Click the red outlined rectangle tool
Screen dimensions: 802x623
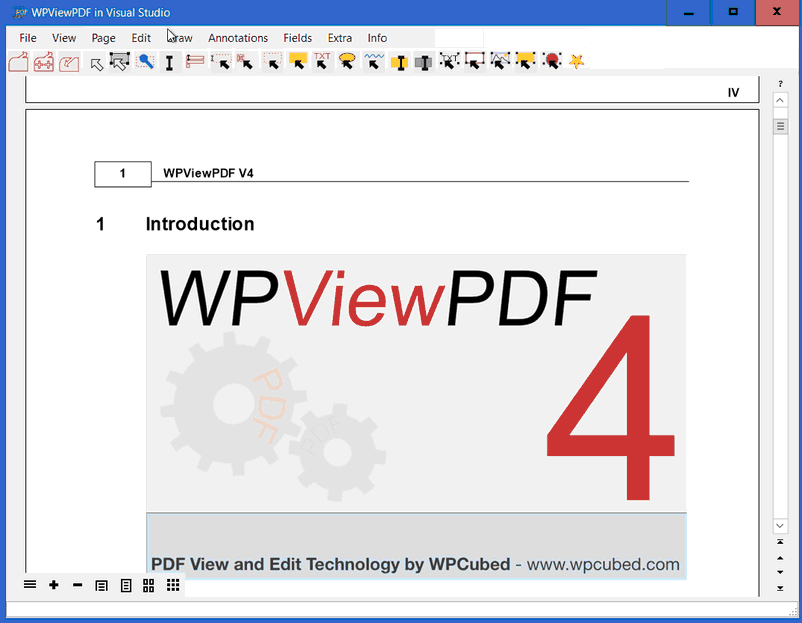(475, 61)
